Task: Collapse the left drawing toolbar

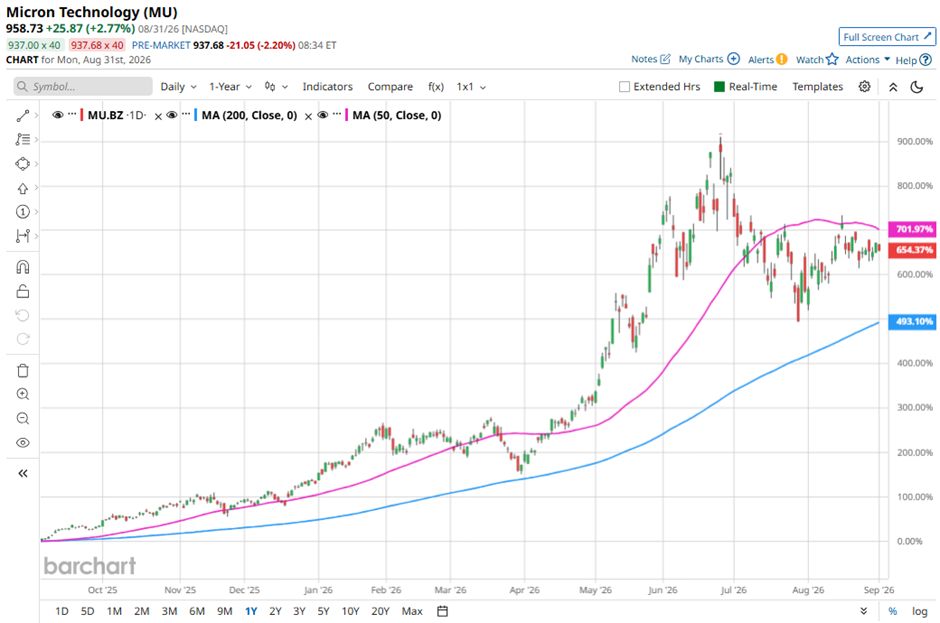Action: [23, 473]
